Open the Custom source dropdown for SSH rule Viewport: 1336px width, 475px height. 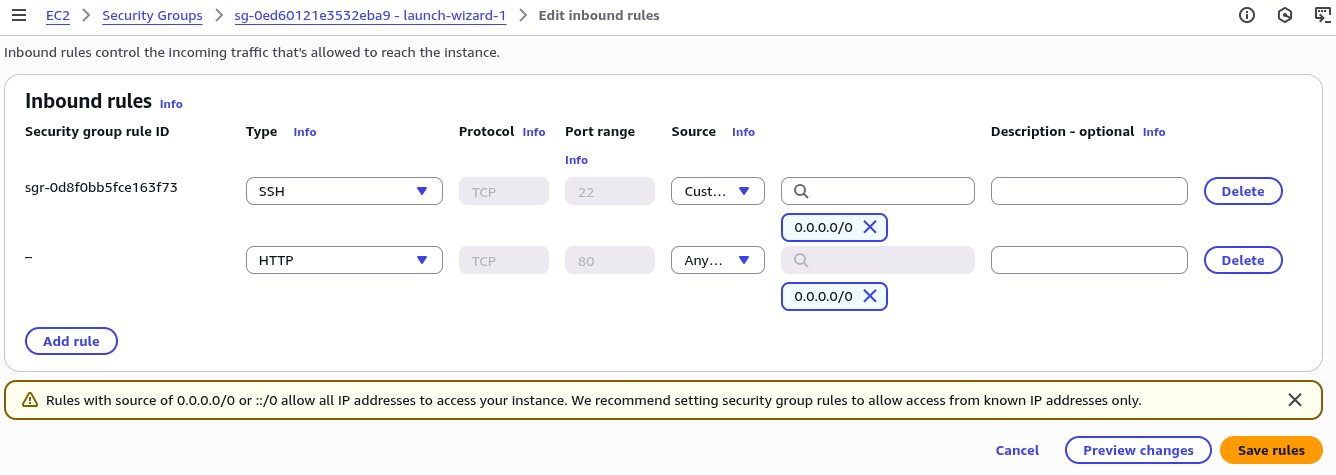pos(718,191)
